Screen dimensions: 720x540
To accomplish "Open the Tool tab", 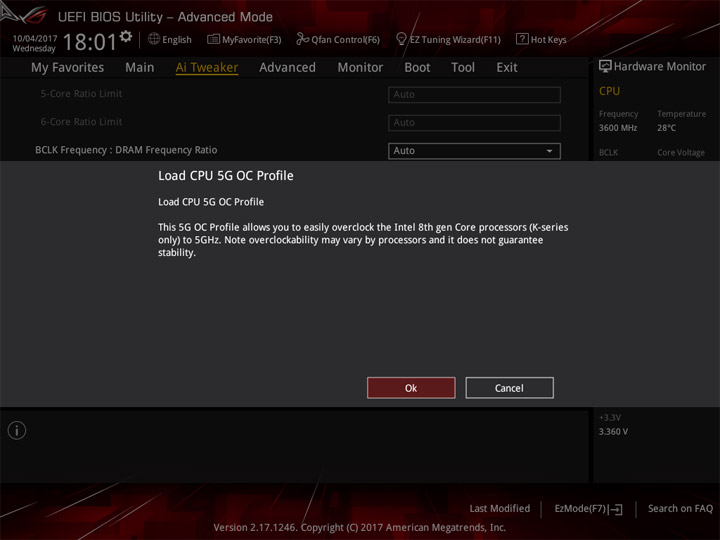I will [463, 68].
